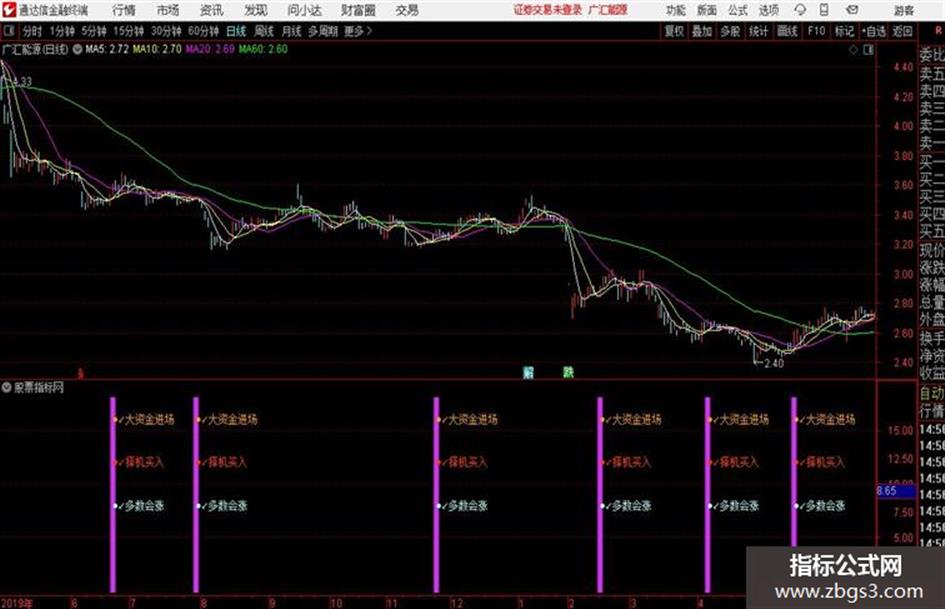The height and width of the screenshot is (609, 945).
Task: Open the 问小达 menu
Action: tap(304, 10)
